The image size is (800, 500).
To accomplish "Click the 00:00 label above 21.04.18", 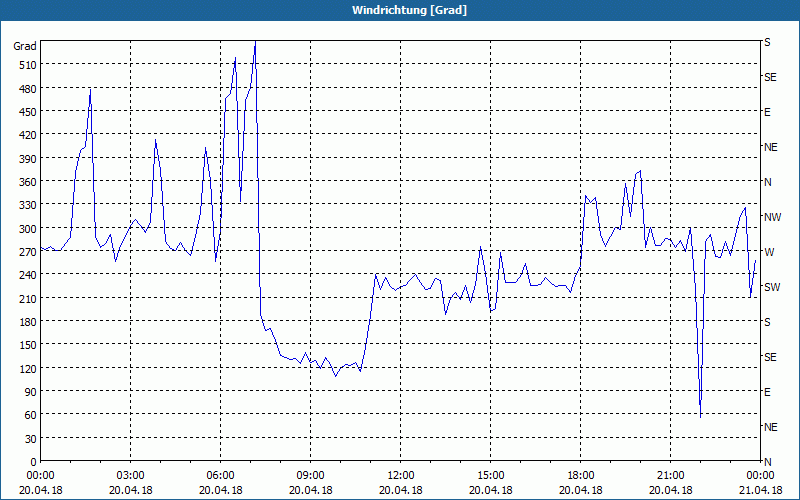I will tap(760, 476).
